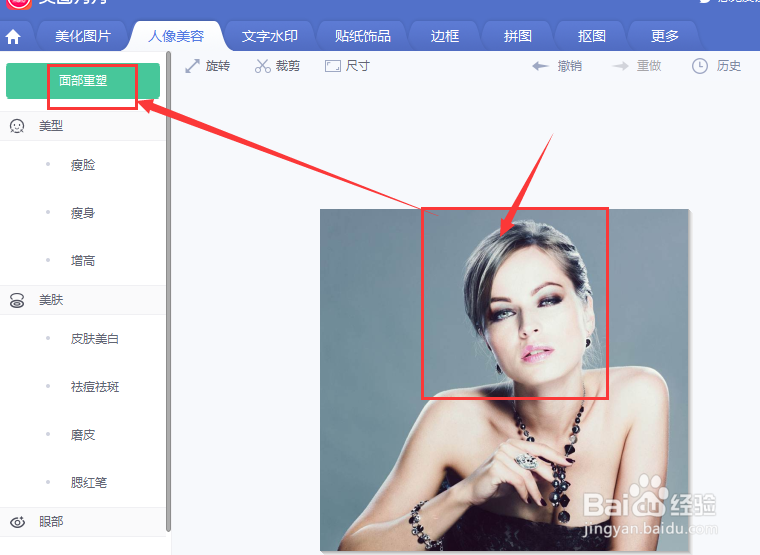Click the scissors crop icon
Viewport: 760px width, 555px height.
coord(263,66)
